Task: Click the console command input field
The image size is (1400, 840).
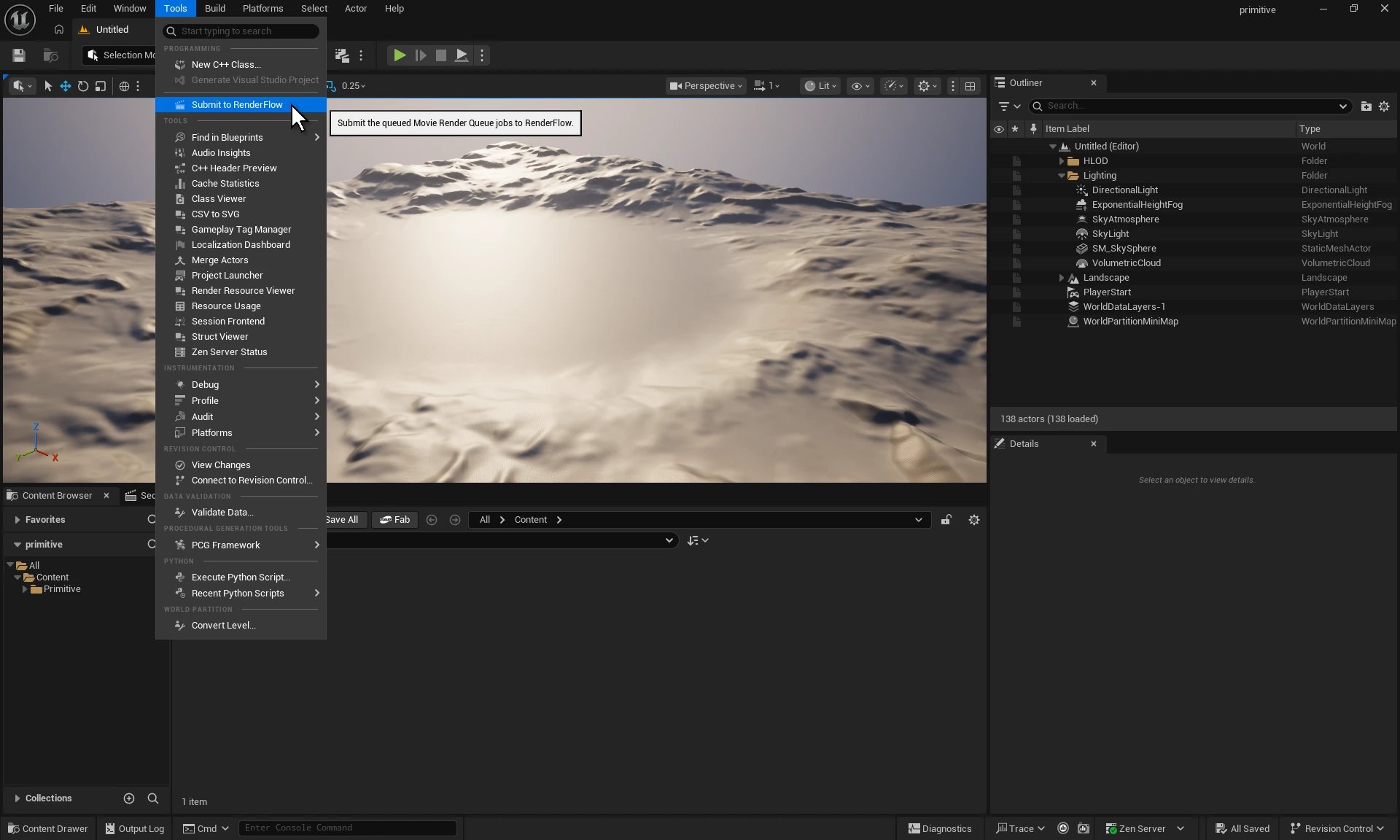Action: point(348,828)
